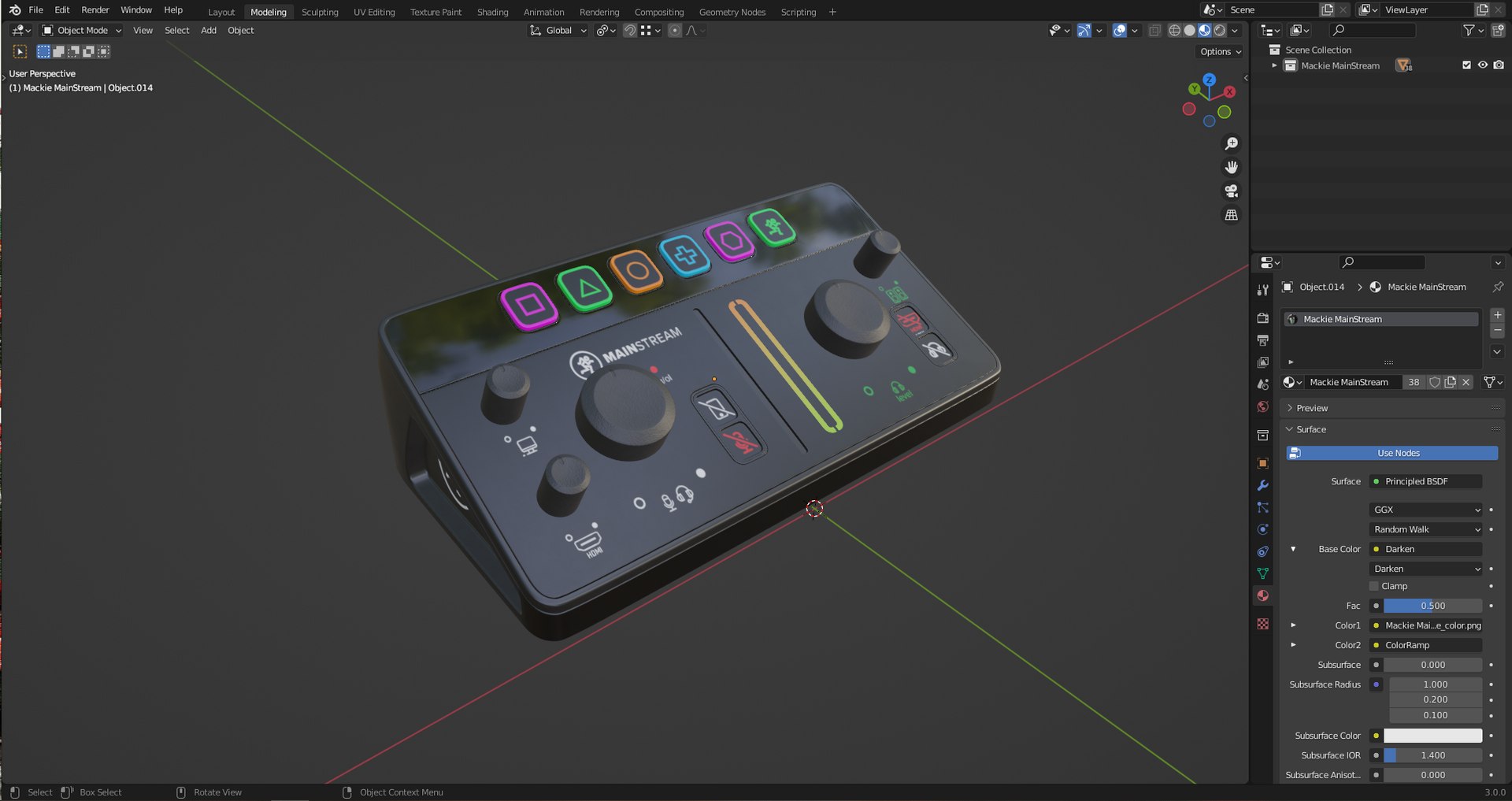
Task: Open the GGX distribution dropdown
Action: click(1426, 510)
